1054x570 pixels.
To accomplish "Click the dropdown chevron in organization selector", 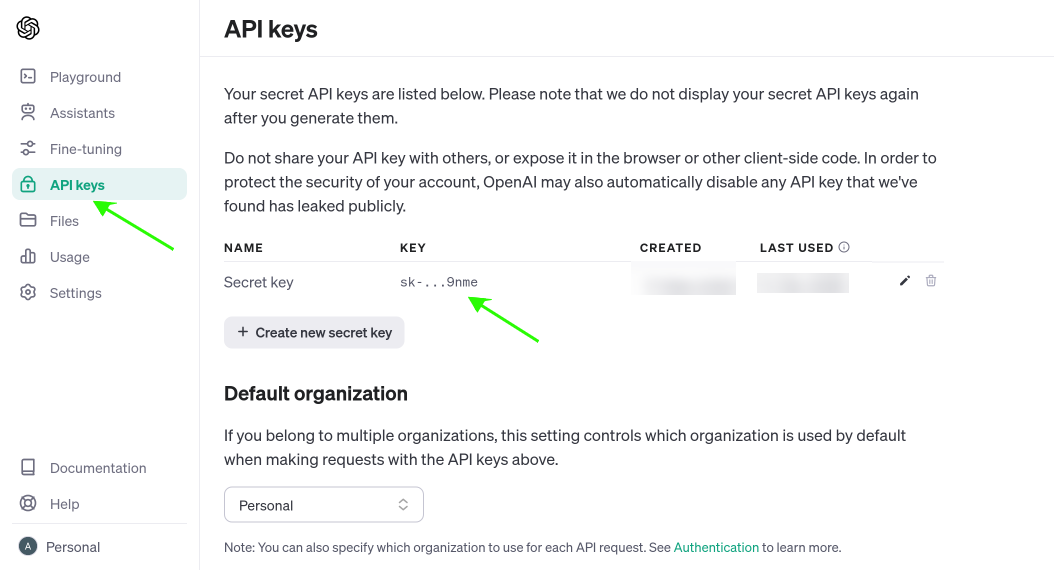I will tap(403, 505).
